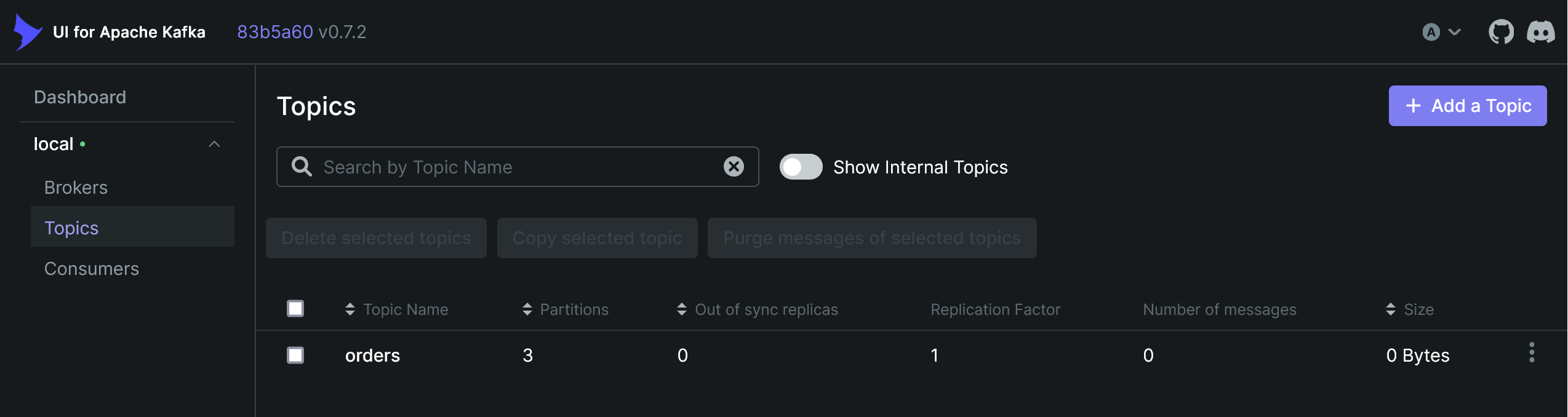Enable Show Internal Topics

801,167
